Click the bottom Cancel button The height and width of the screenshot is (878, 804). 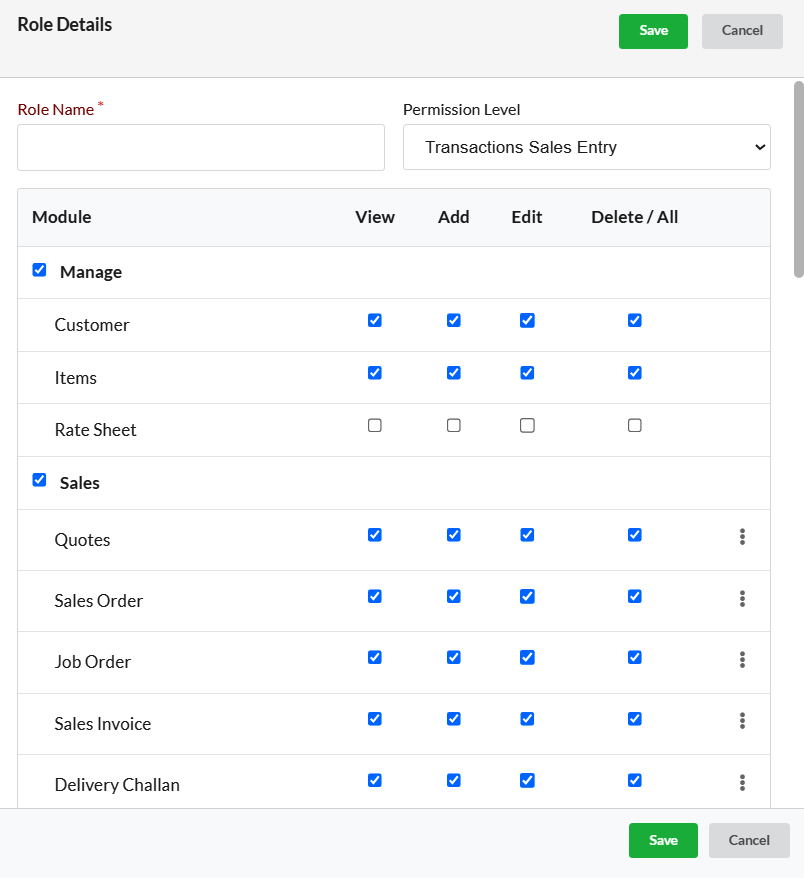[749, 840]
